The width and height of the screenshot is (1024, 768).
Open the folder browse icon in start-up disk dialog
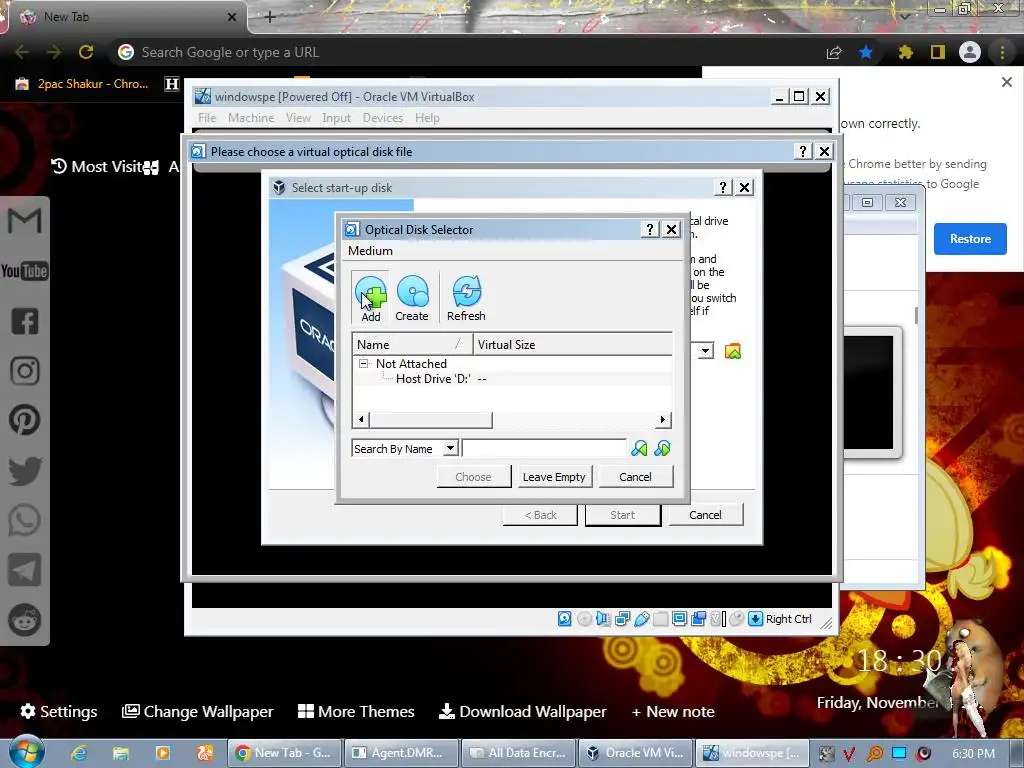(733, 351)
